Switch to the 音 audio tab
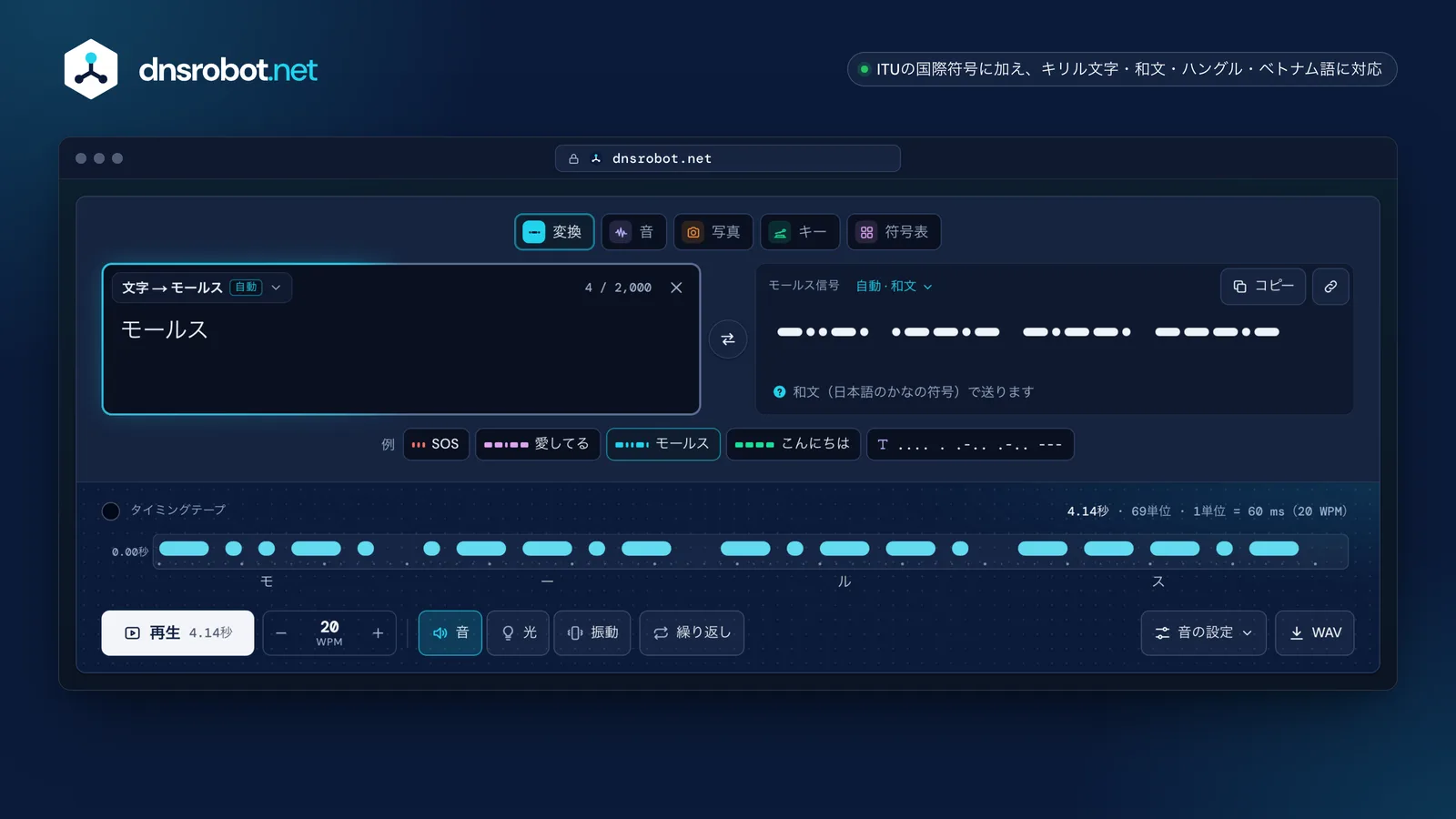Screen dimensions: 1456x819 tap(633, 232)
